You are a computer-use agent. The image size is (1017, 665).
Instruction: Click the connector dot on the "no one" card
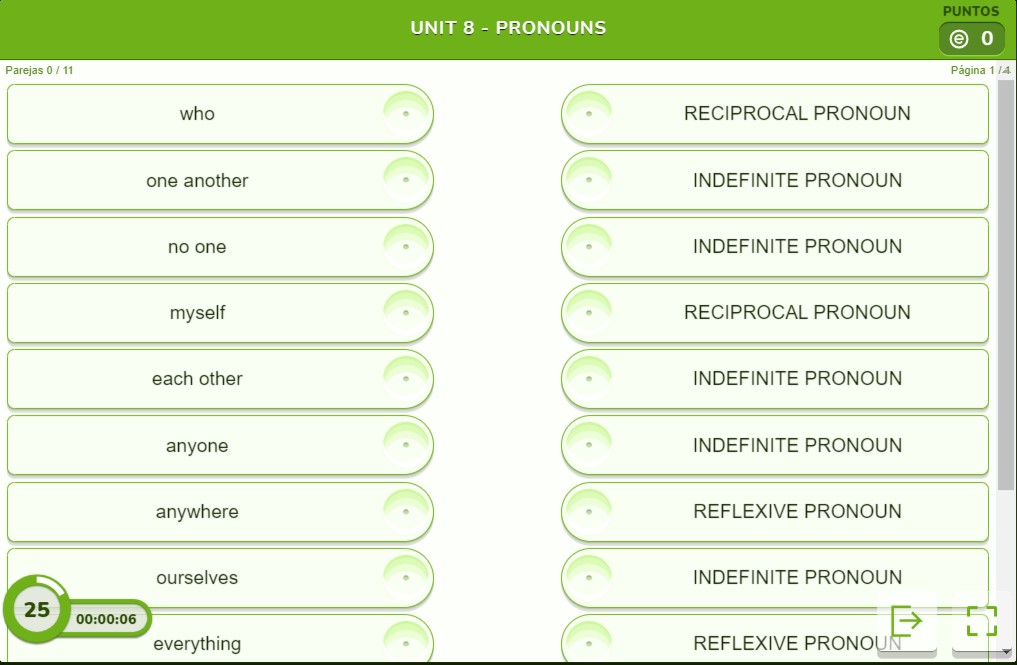405,247
